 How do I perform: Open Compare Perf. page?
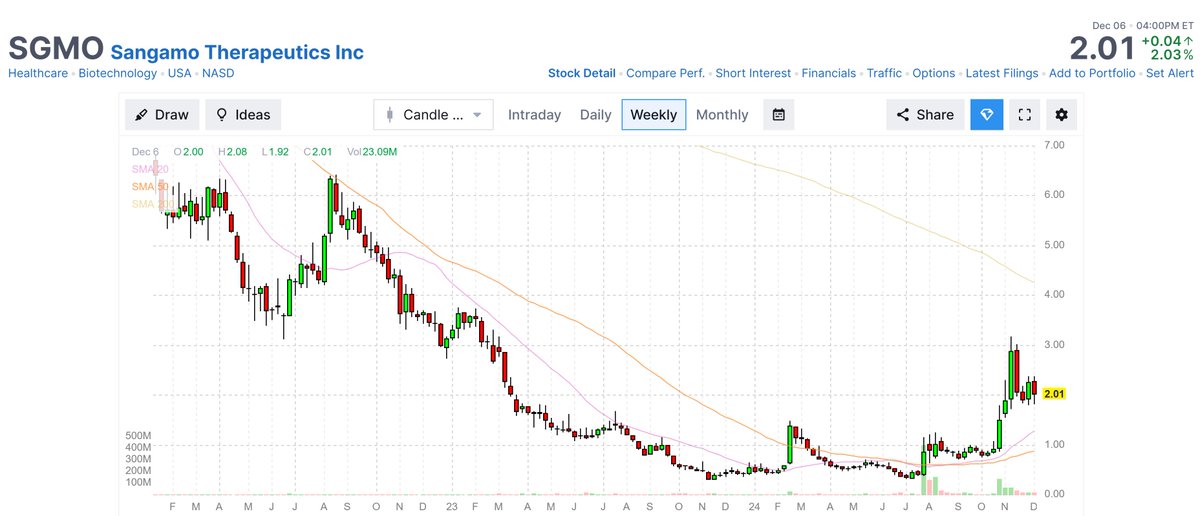point(666,73)
